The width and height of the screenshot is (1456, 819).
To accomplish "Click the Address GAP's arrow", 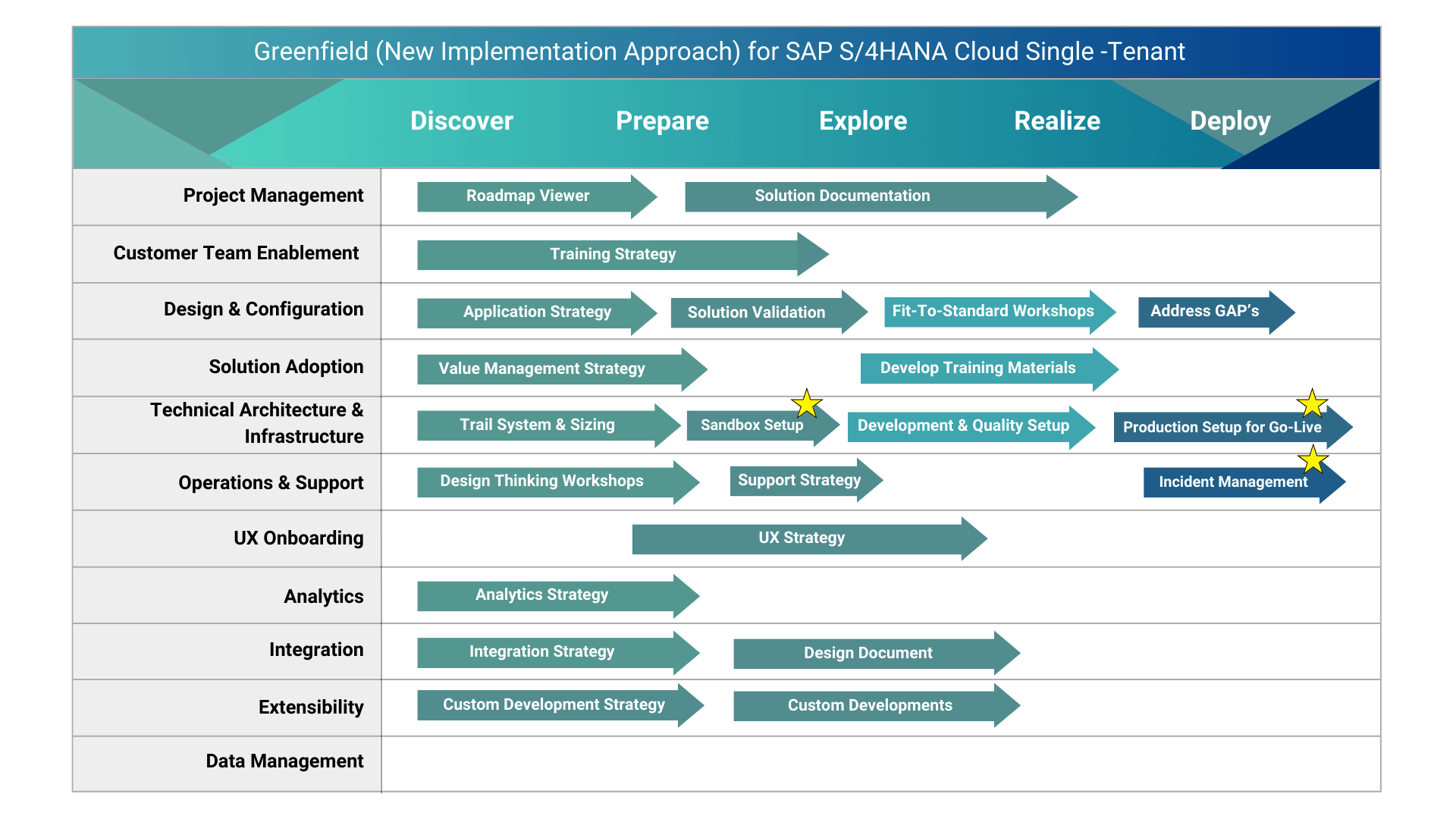I will coord(1216,312).
